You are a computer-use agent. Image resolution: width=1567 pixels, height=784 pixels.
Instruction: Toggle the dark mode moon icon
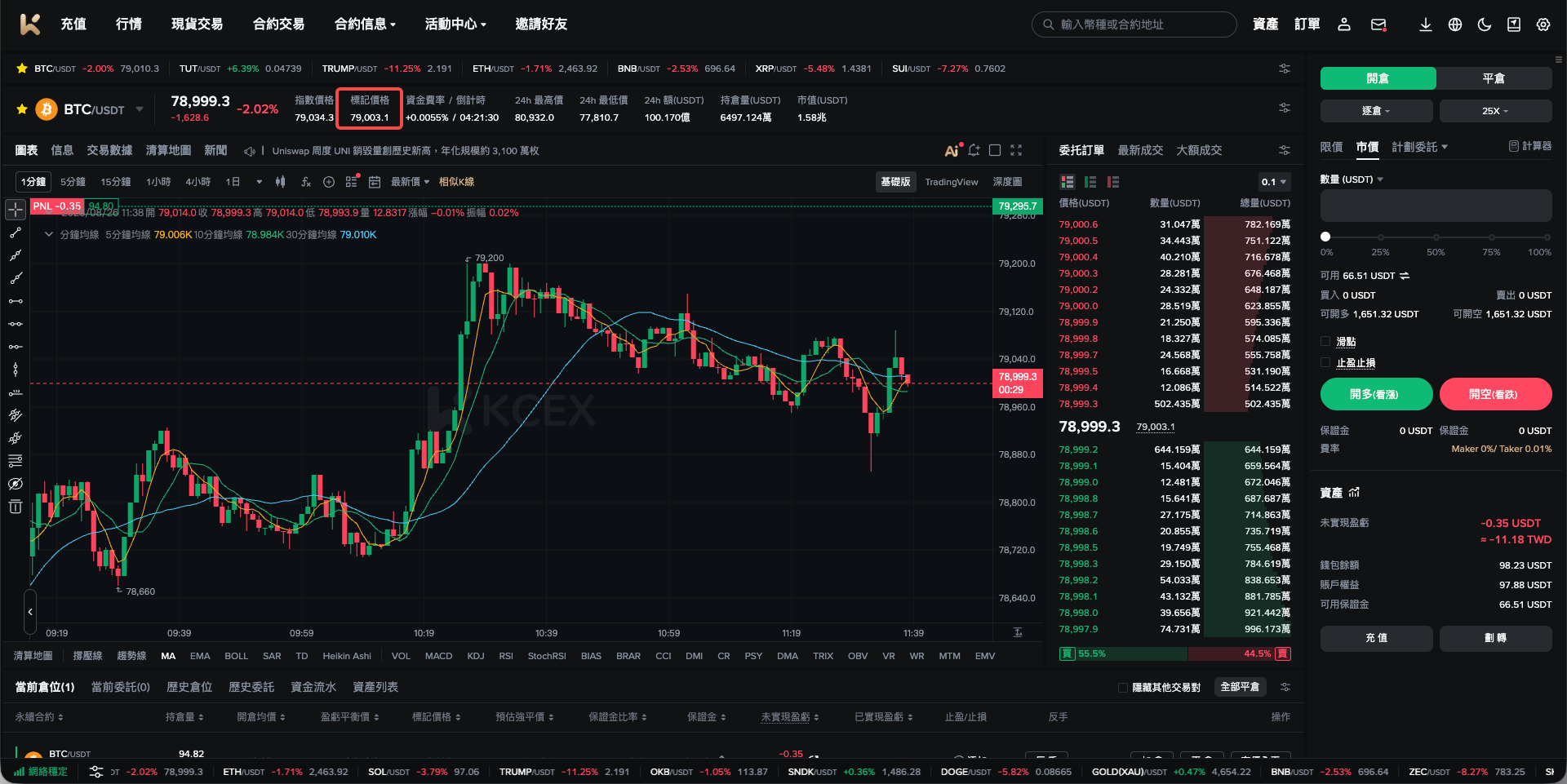(1485, 24)
